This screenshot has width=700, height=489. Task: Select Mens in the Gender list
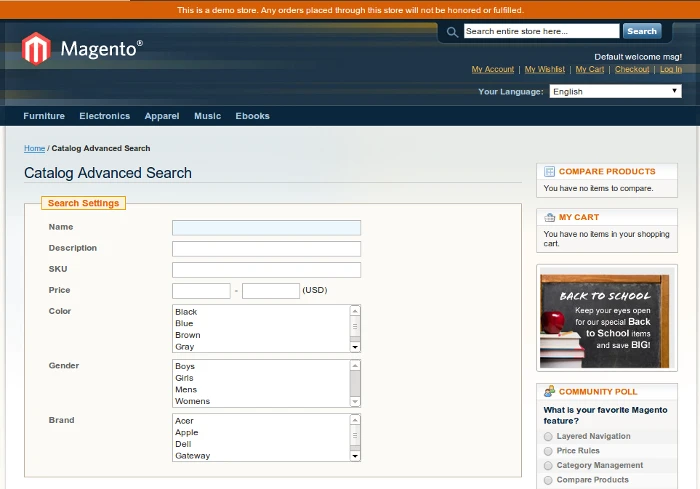coord(262,389)
